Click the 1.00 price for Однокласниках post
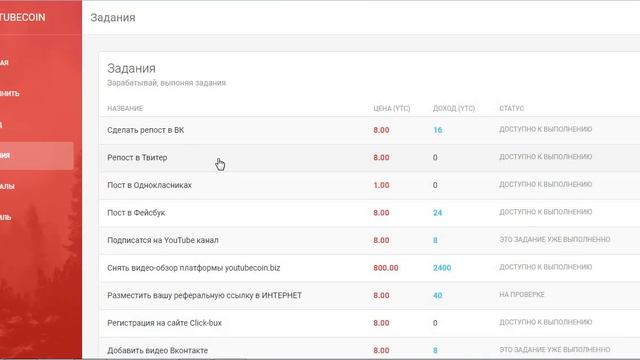Image resolution: width=640 pixels, height=360 pixels. pos(381,185)
